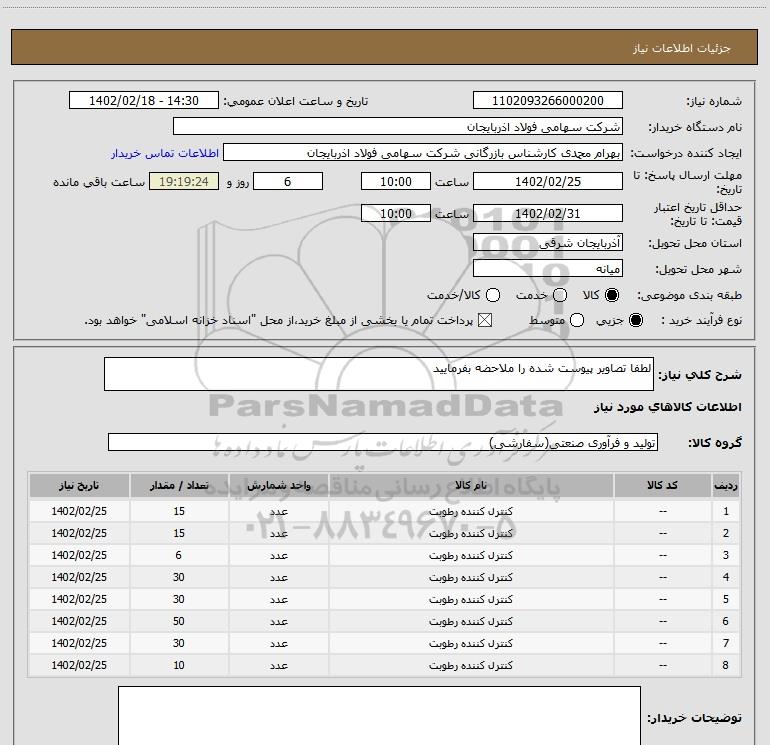The image size is (770, 745).
Task: Click the واحد شمارش column header
Action: pyautogui.click(x=278, y=485)
